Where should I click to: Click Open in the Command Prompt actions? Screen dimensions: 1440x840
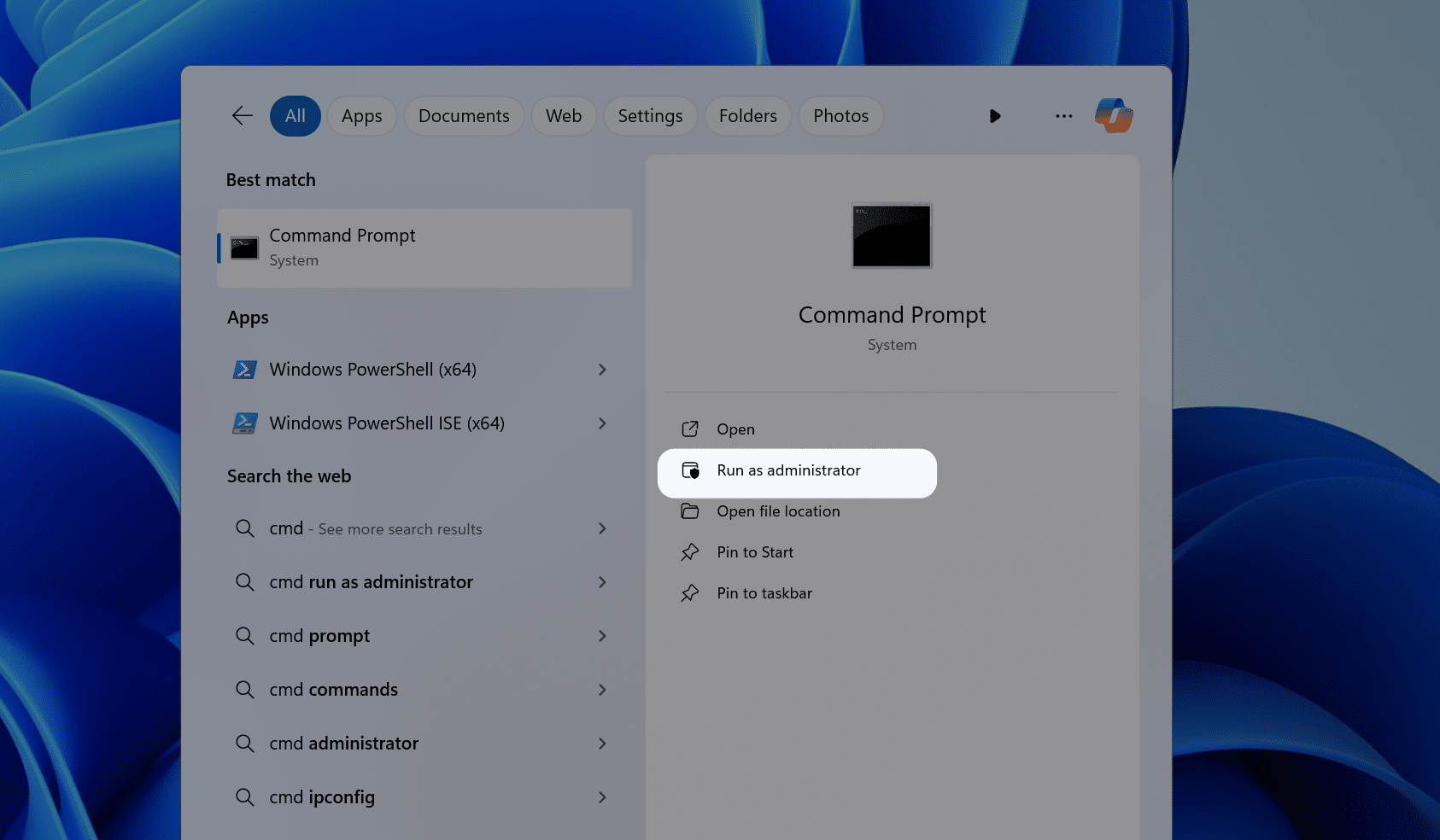pos(736,429)
